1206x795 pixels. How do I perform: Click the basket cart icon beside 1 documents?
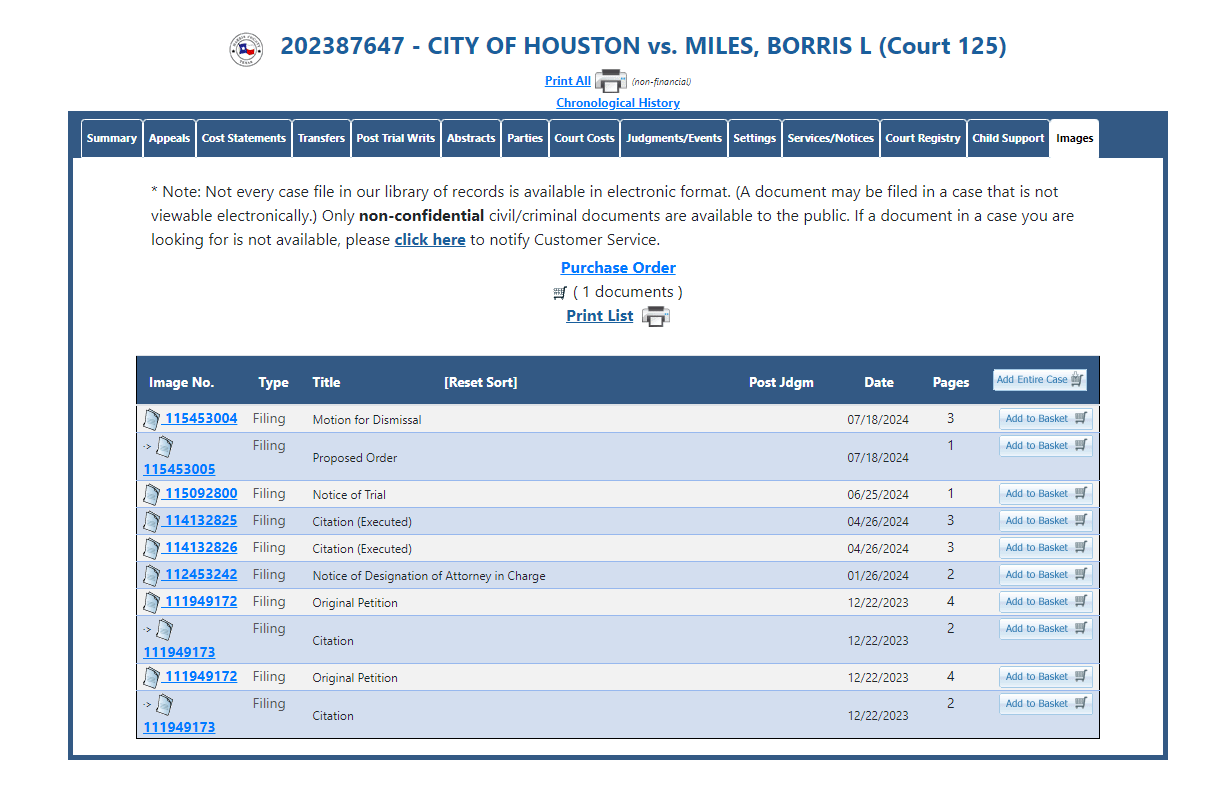pos(560,293)
